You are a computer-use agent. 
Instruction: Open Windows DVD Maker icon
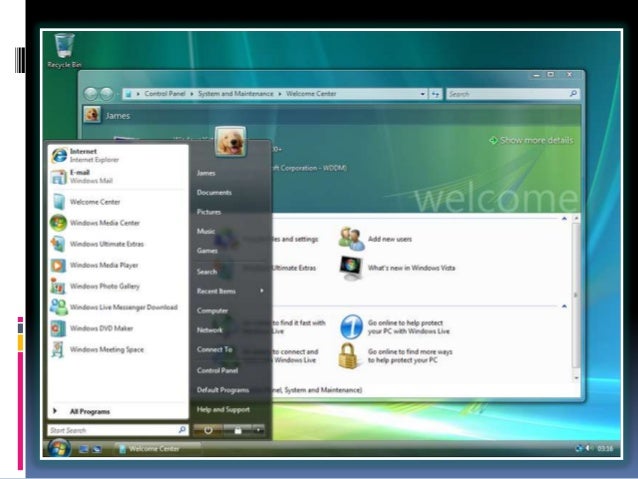[x=58, y=328]
